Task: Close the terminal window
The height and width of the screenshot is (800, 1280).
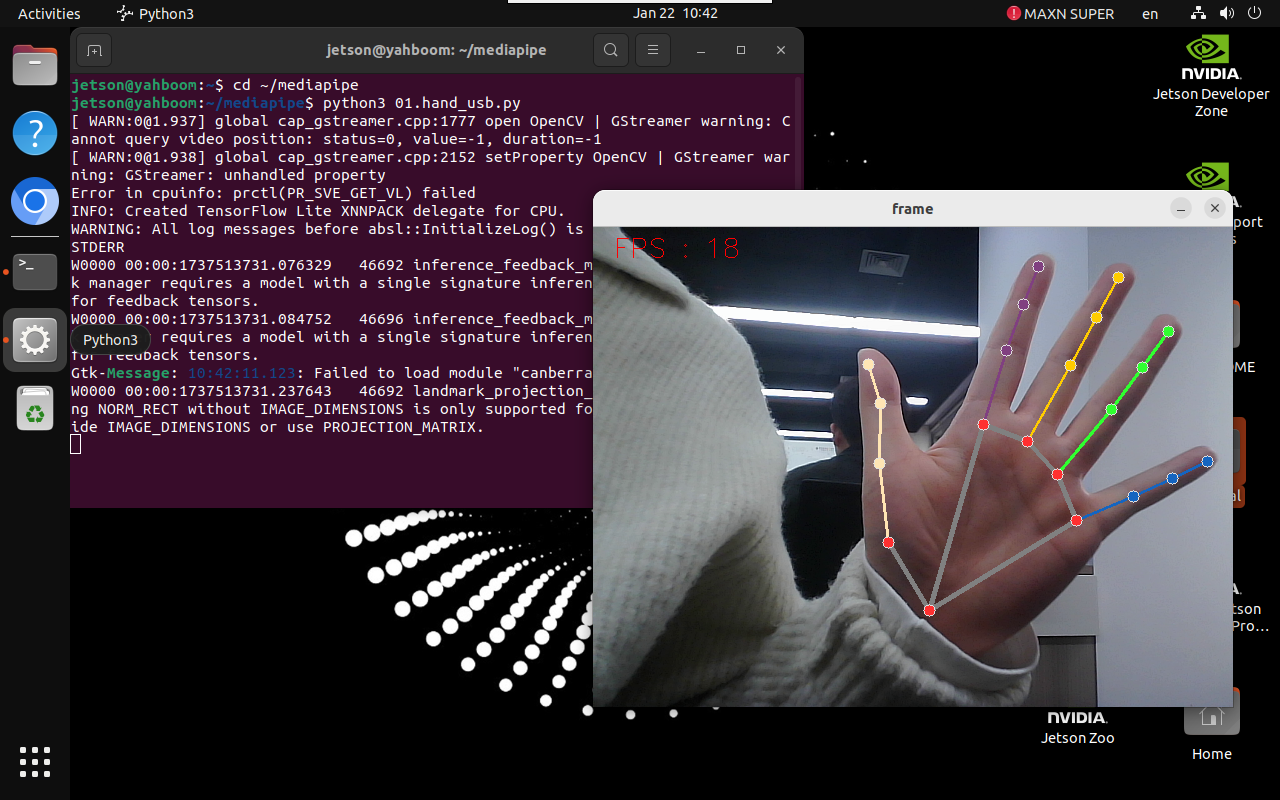Action: [781, 50]
